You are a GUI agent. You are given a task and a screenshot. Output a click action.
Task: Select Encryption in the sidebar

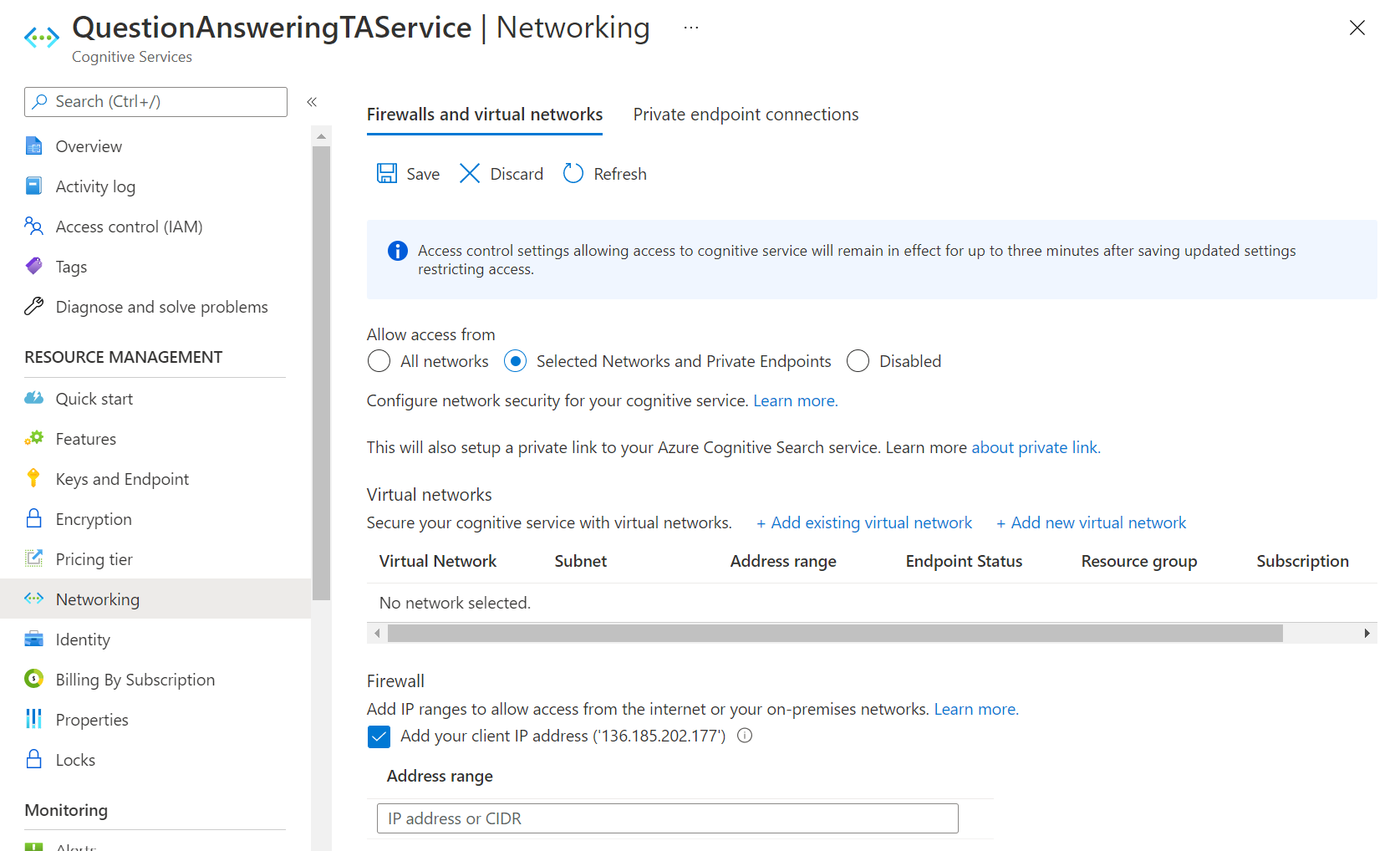point(93,518)
